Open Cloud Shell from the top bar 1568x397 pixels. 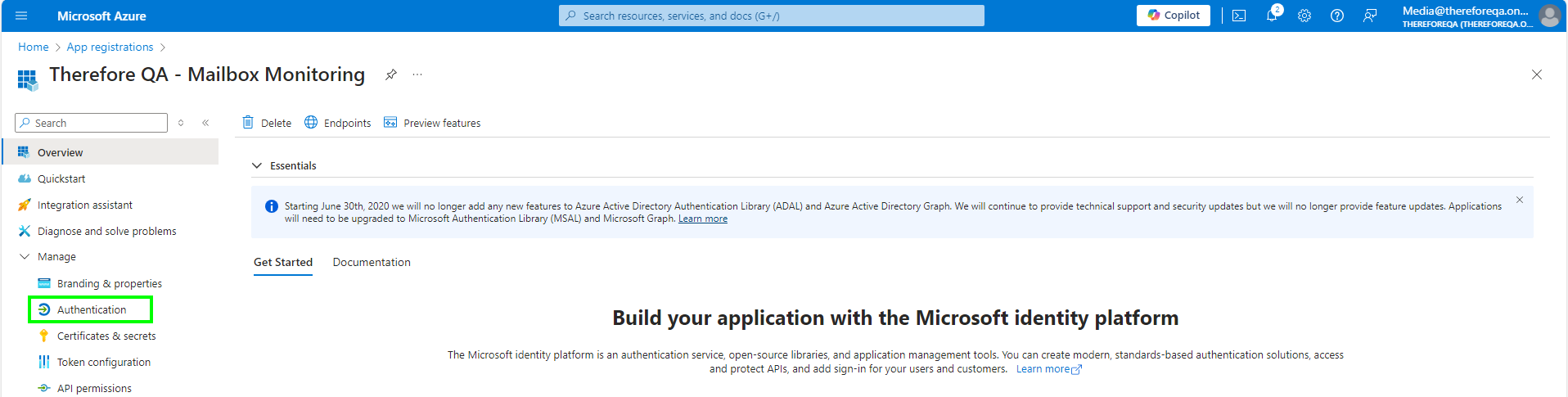[1239, 16]
